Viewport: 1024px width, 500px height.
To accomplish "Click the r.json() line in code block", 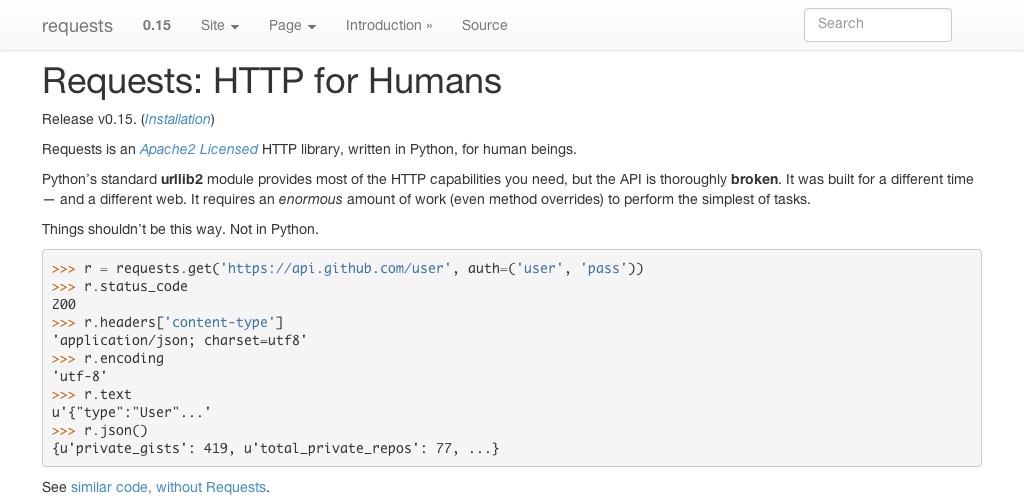I will pos(117,430).
